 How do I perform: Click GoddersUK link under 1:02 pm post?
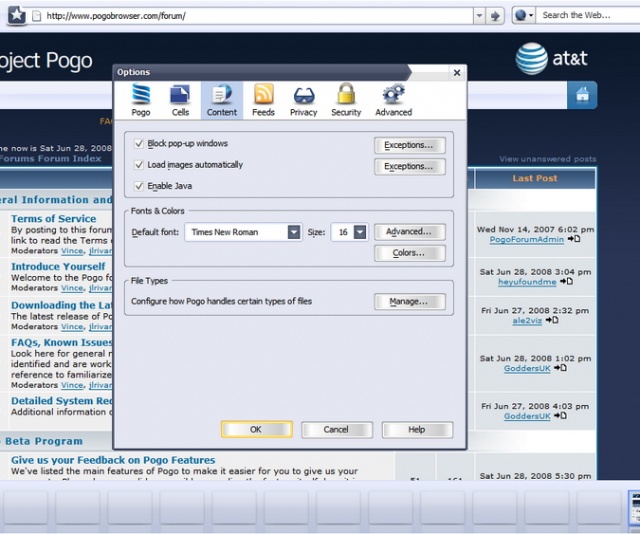527,368
